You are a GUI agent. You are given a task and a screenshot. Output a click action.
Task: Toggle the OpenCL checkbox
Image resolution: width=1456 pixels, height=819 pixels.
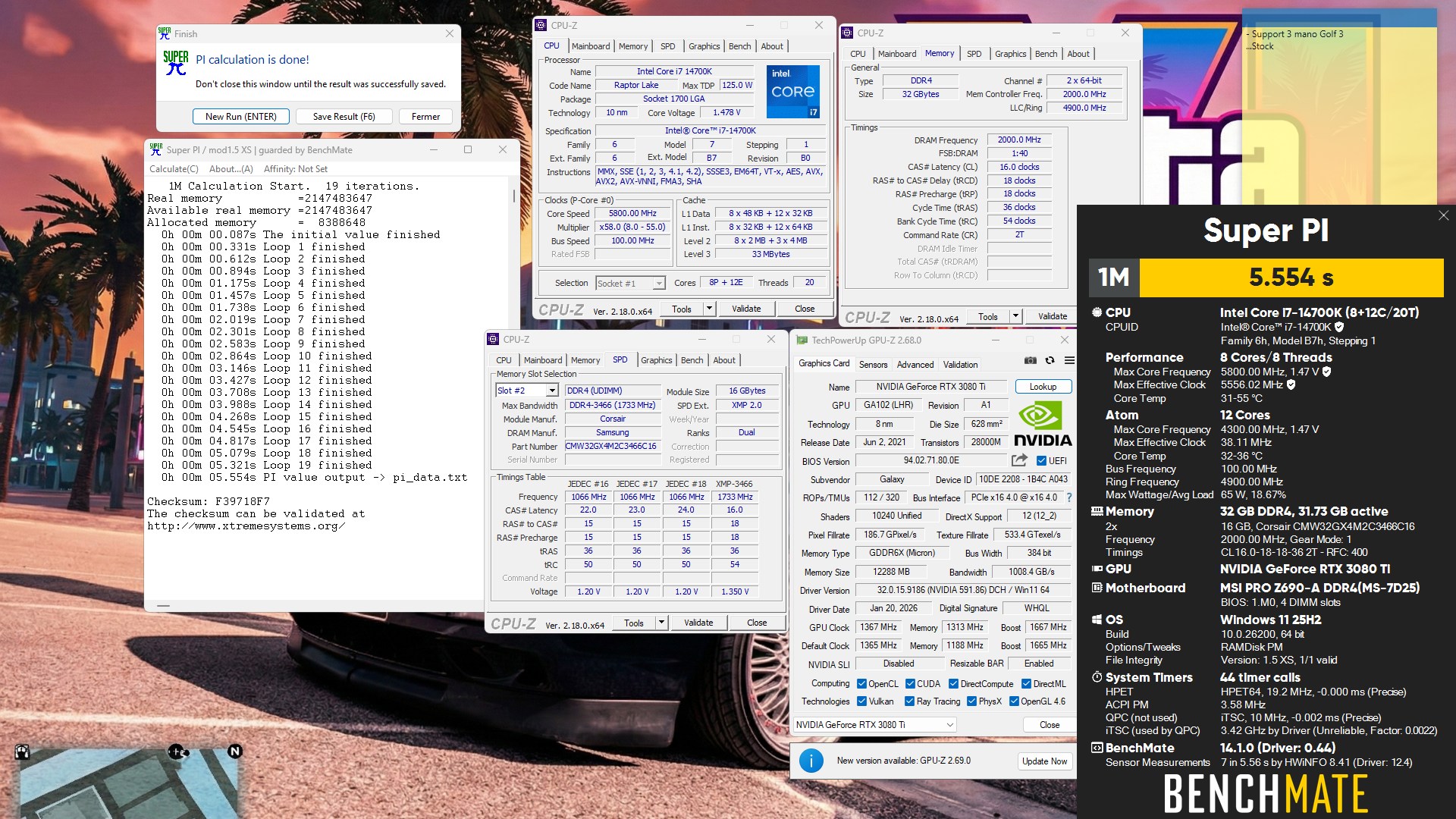coord(861,683)
